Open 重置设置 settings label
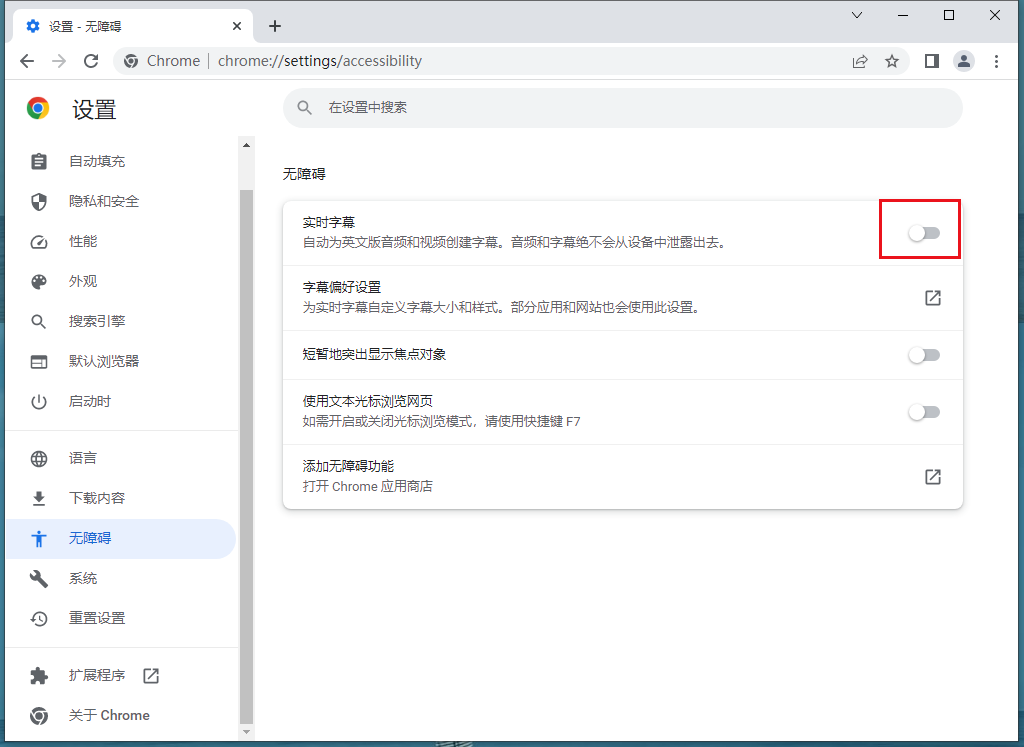The width and height of the screenshot is (1024, 747). (x=97, y=618)
